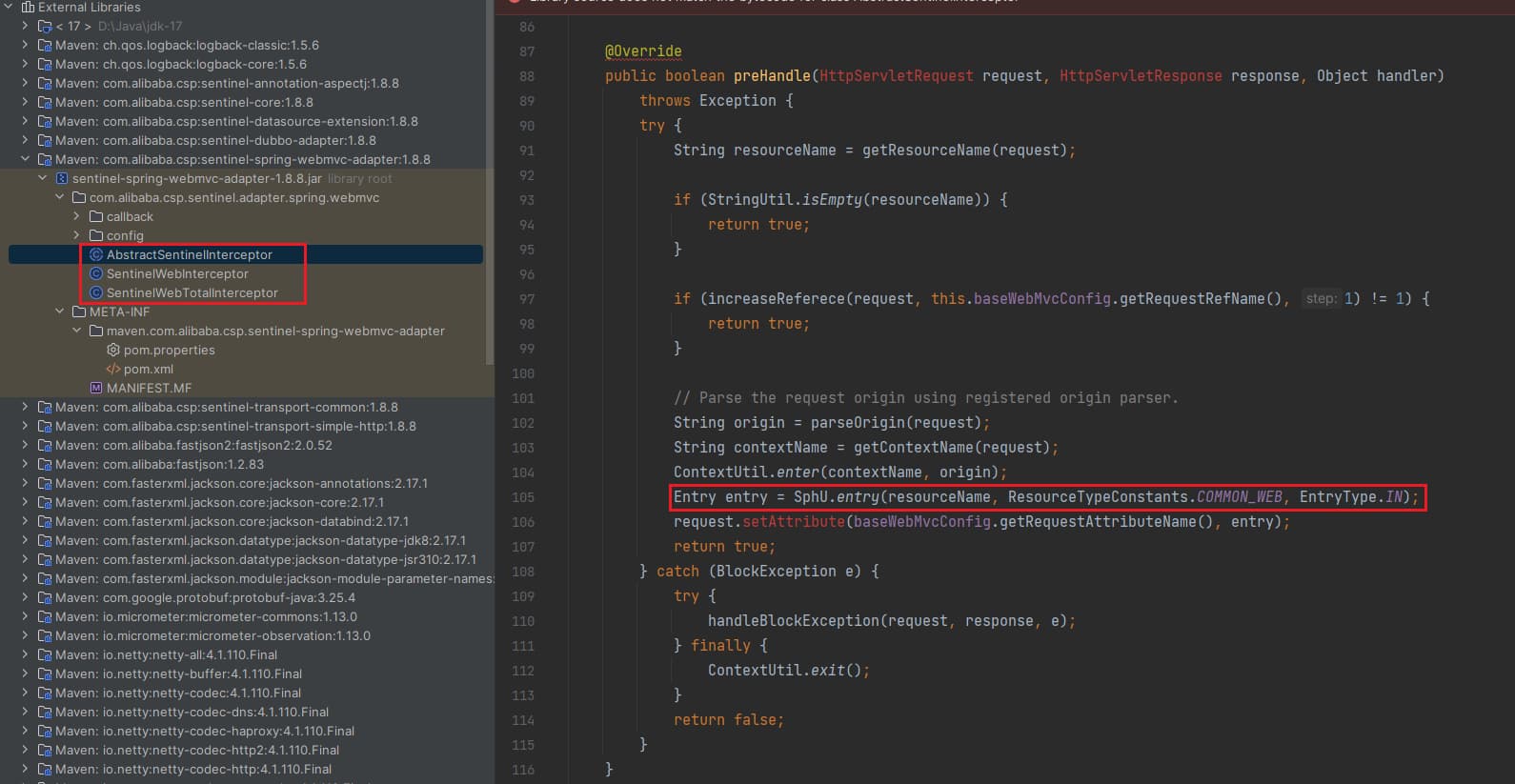
Task: Click library icon of jackson-core:2.17.1
Action: click(45, 502)
